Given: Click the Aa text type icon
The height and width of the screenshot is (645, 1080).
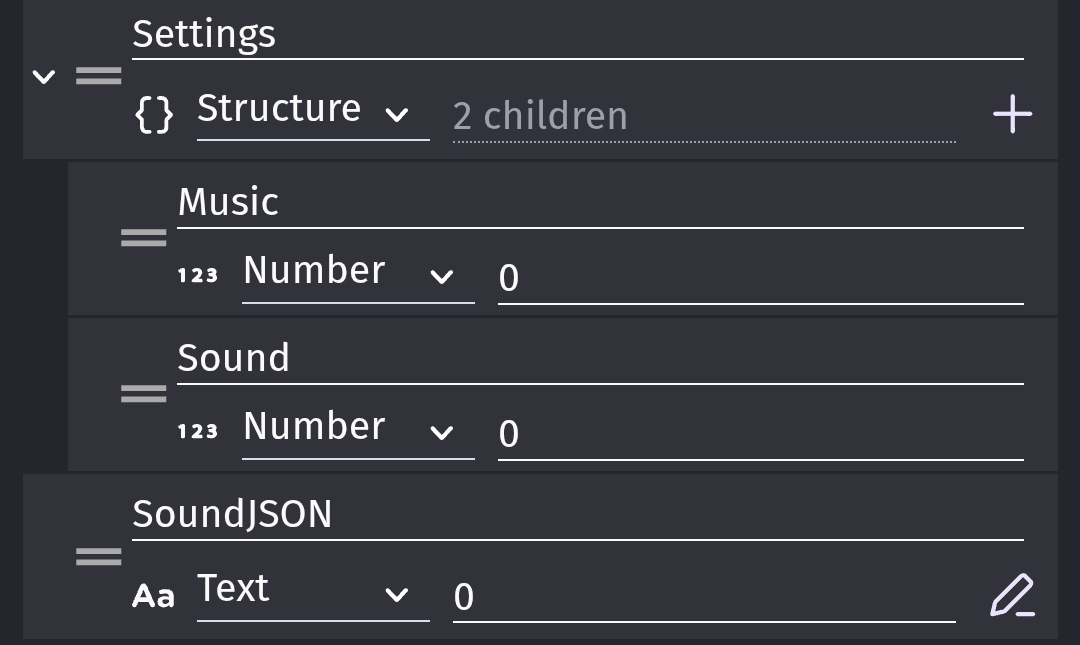Looking at the screenshot, I should [154, 596].
